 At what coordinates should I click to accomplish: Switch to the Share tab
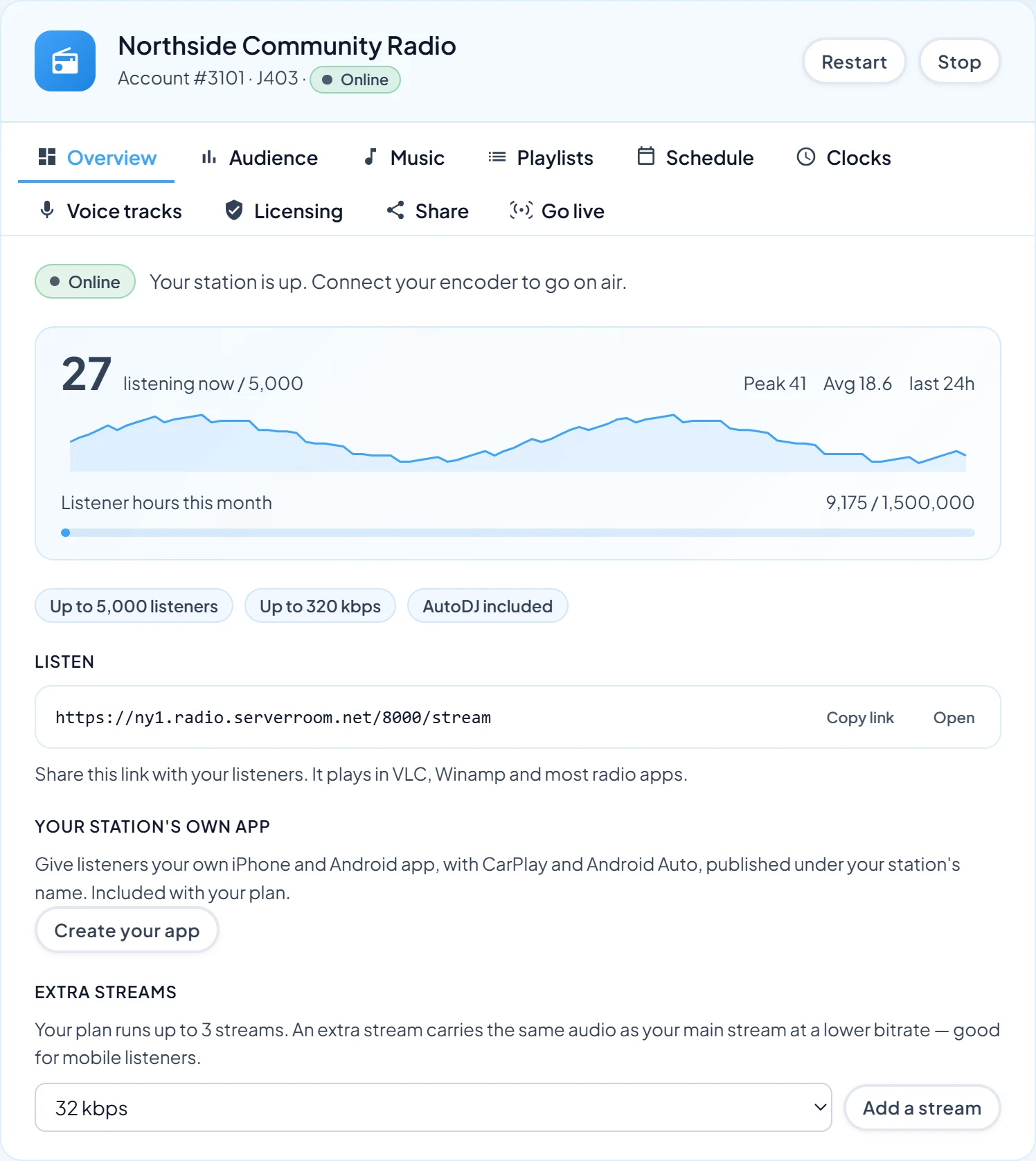pos(428,211)
